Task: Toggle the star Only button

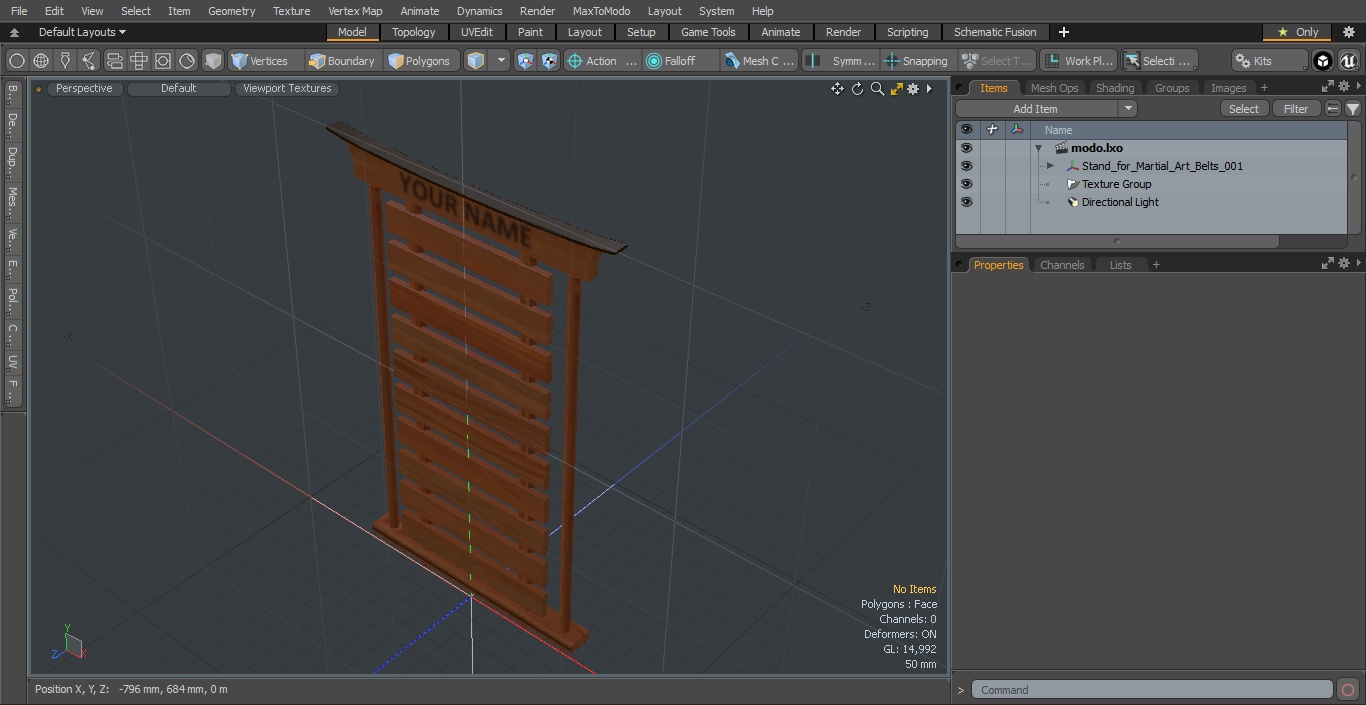Action: tap(1297, 32)
